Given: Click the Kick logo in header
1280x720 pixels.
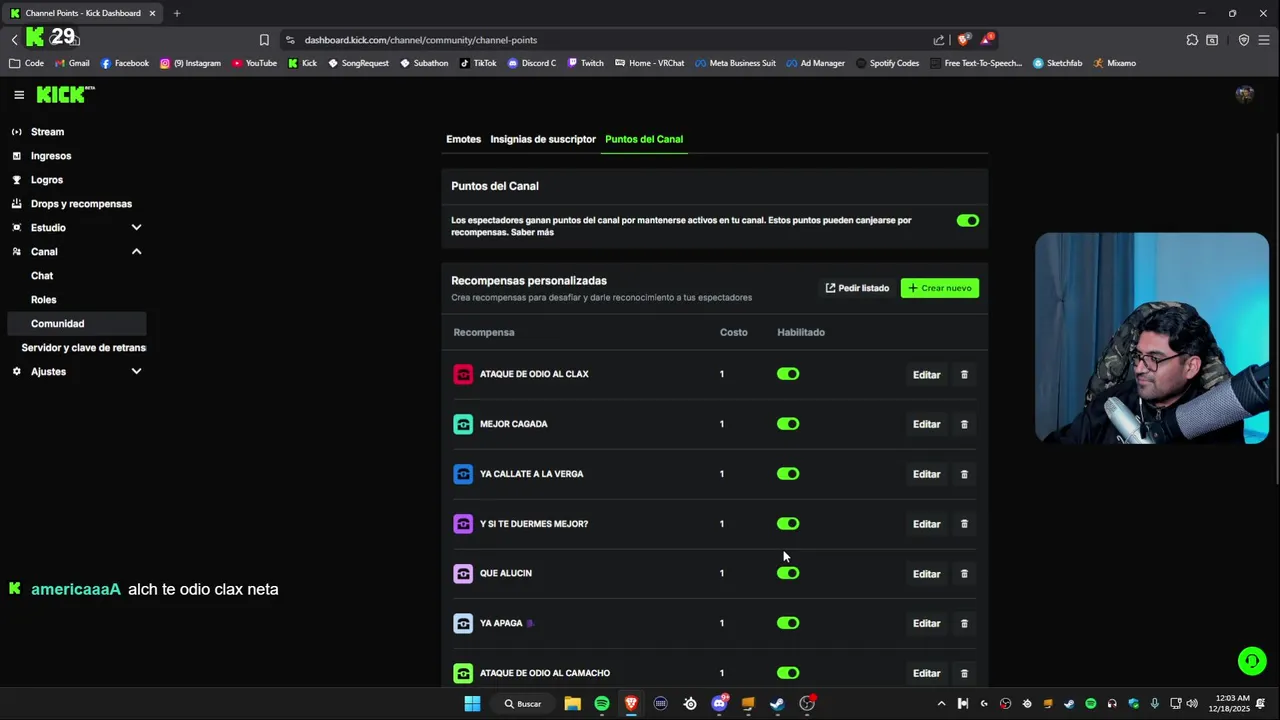Looking at the screenshot, I should 65,95.
